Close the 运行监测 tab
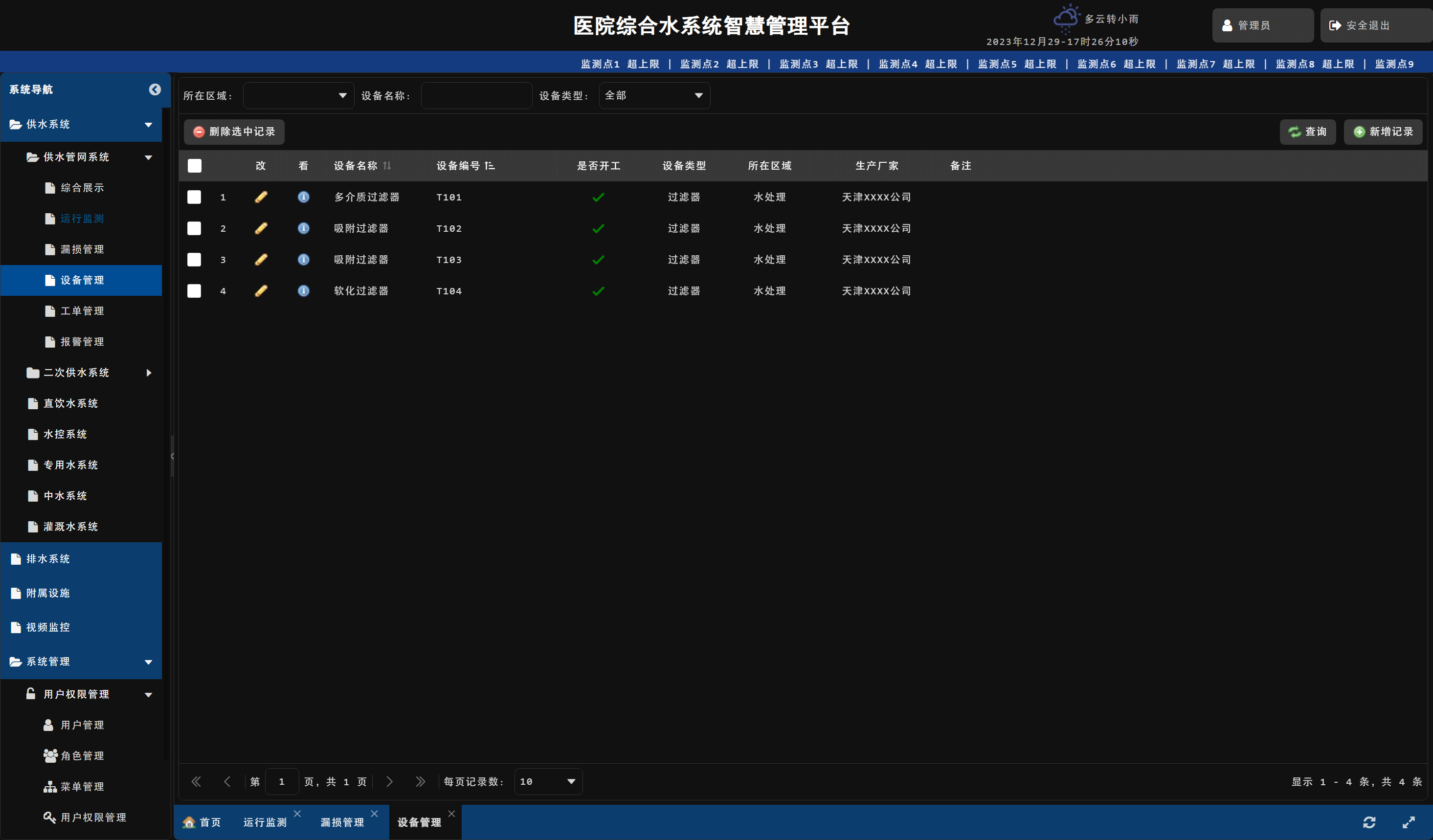The image size is (1433, 840). pyautogui.click(x=297, y=814)
